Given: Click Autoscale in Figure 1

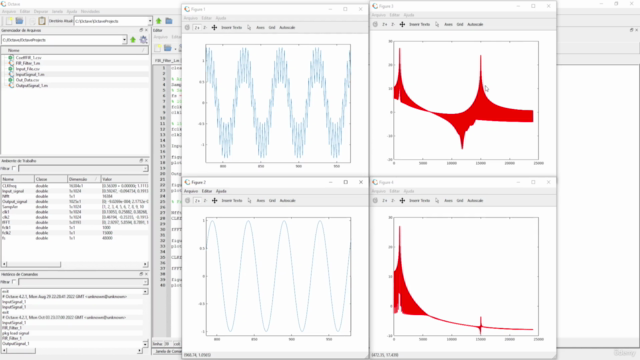Looking at the screenshot, I should pos(287,27).
